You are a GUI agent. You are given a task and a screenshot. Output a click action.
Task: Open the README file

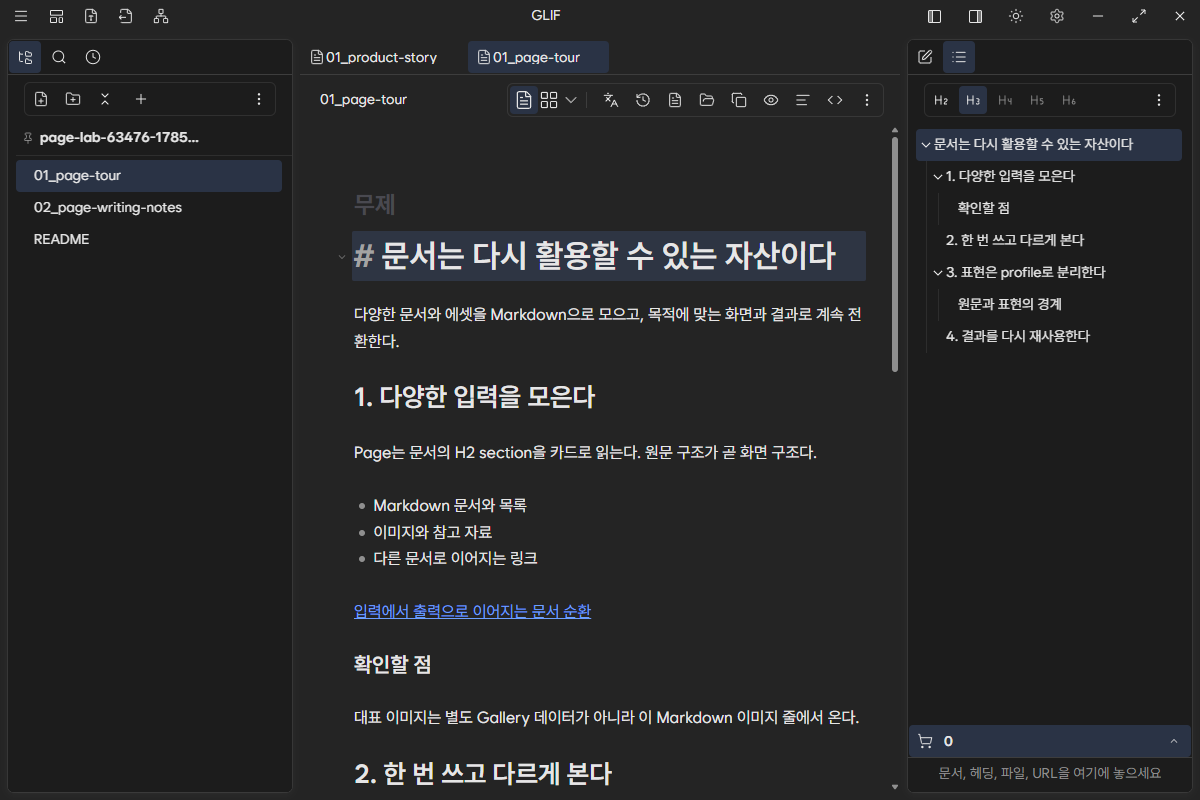pyautogui.click(x=149, y=239)
